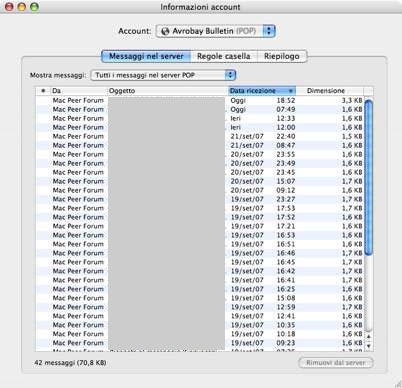The height and width of the screenshot is (388, 402).
Task: Switch to the Messaggi nel server tab
Action: (x=146, y=56)
